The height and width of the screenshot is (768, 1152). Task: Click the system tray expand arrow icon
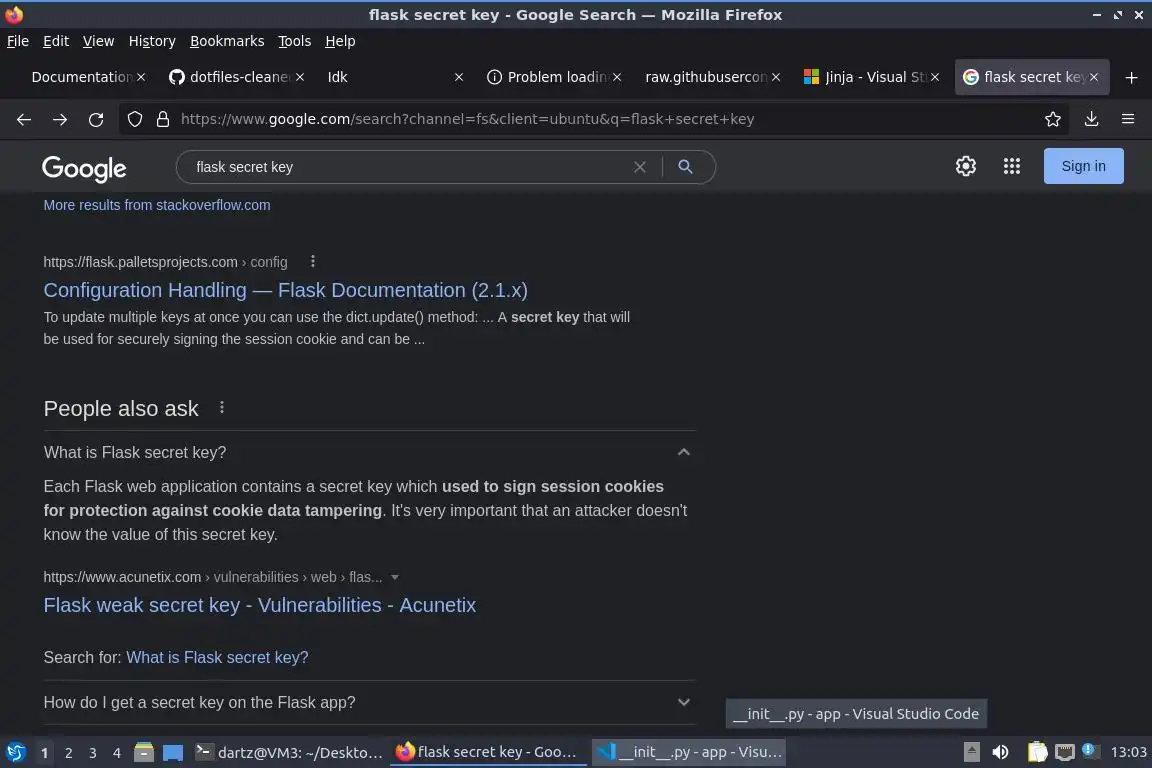(971, 752)
